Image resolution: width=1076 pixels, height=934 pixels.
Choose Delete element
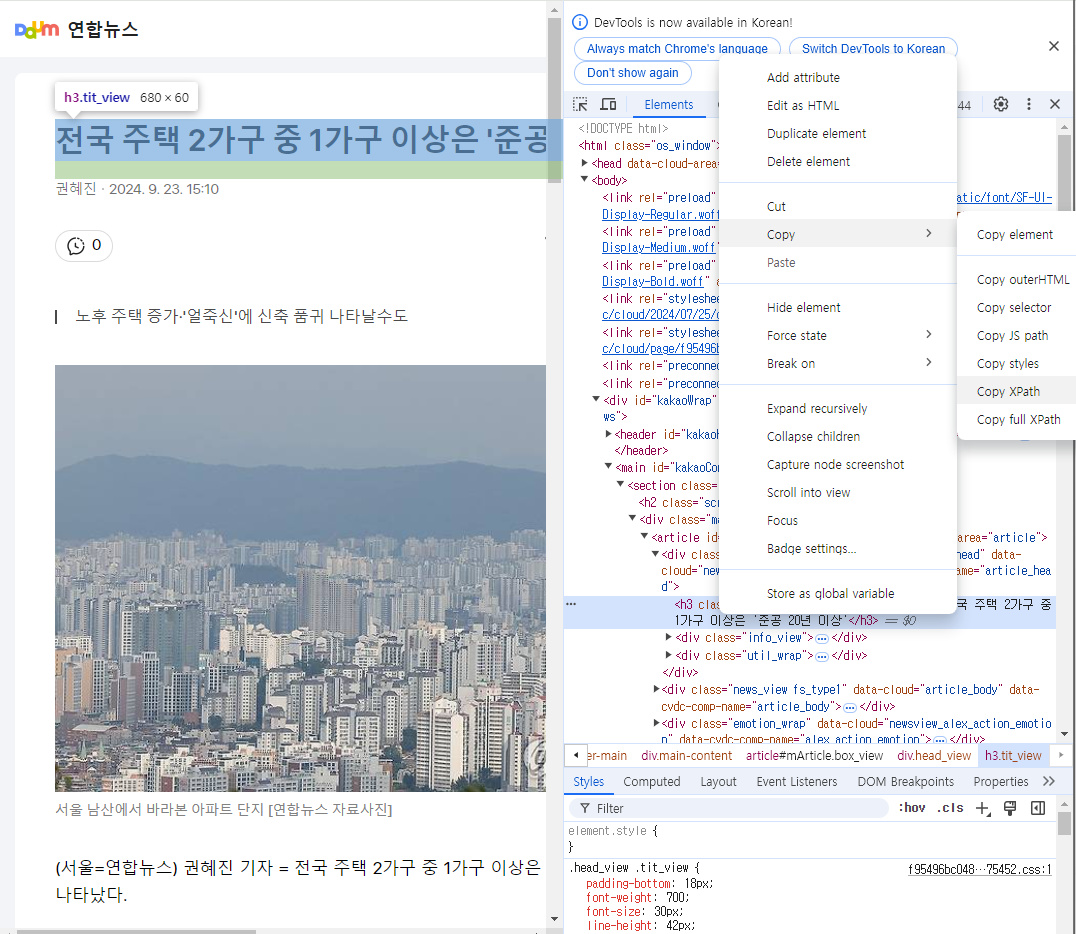(838, 162)
